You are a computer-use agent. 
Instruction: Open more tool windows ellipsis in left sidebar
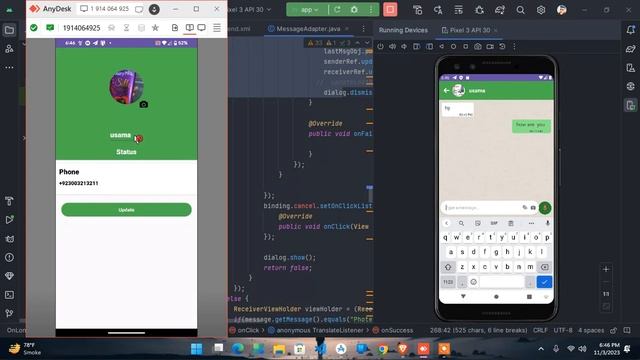click(x=9, y=67)
